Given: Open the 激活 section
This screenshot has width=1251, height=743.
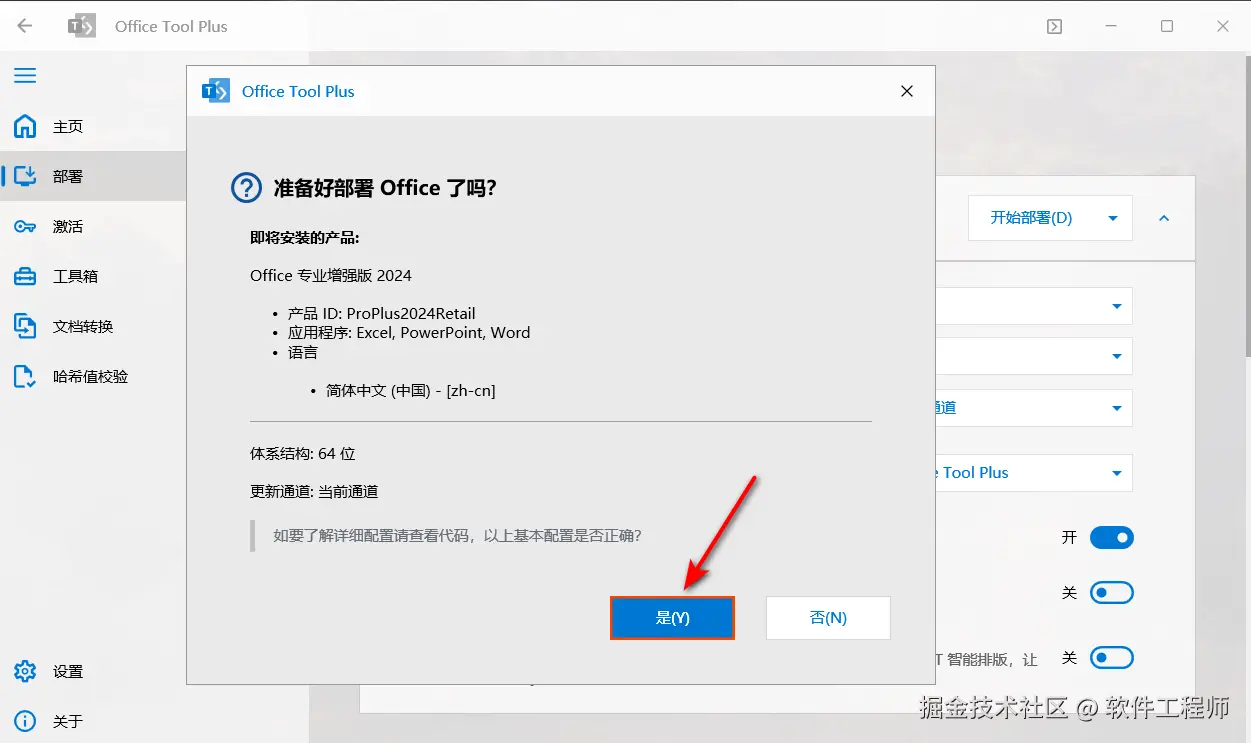Looking at the screenshot, I should pos(93,227).
